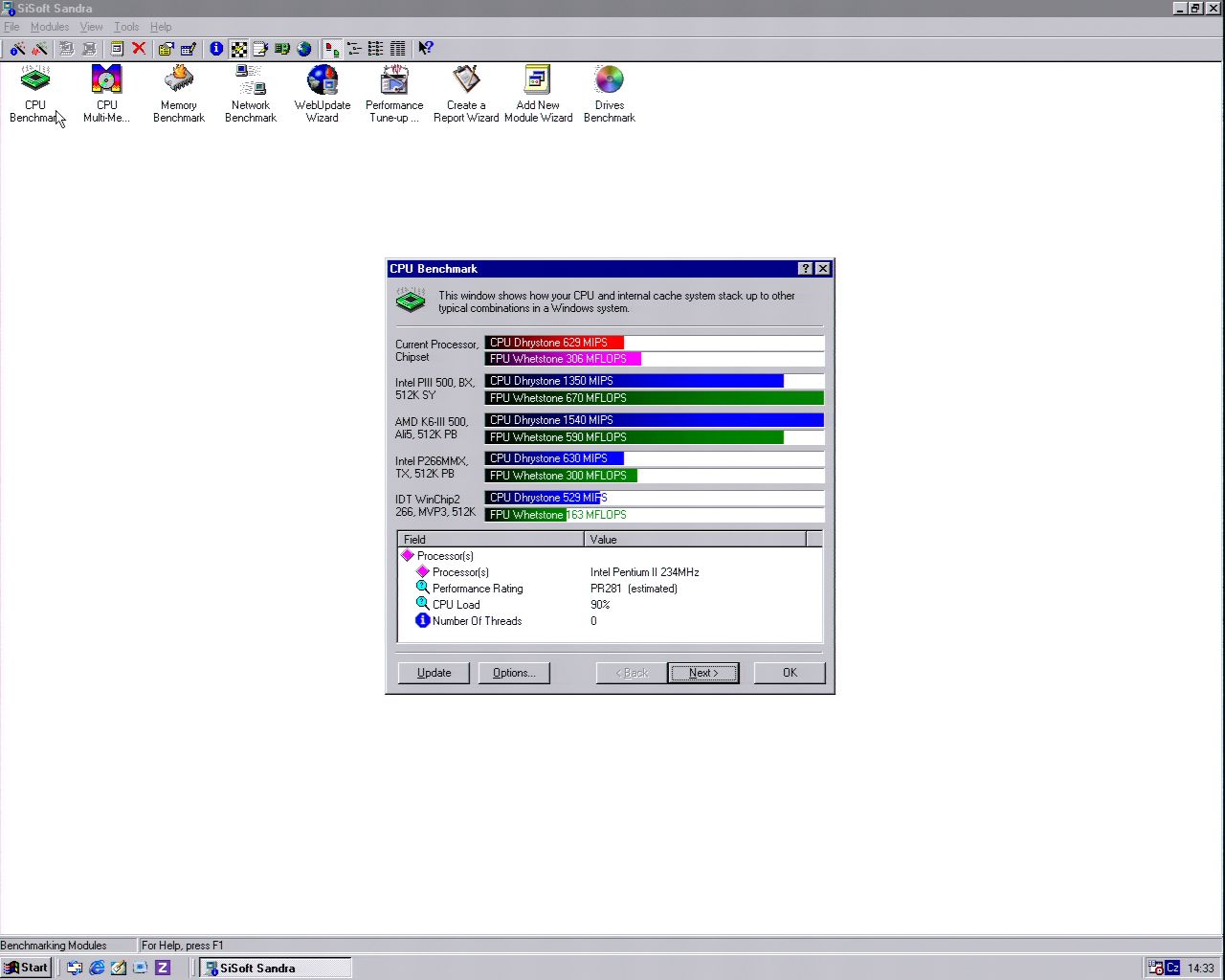1225x980 pixels.
Task: Open the Tools menu
Action: (x=126, y=27)
